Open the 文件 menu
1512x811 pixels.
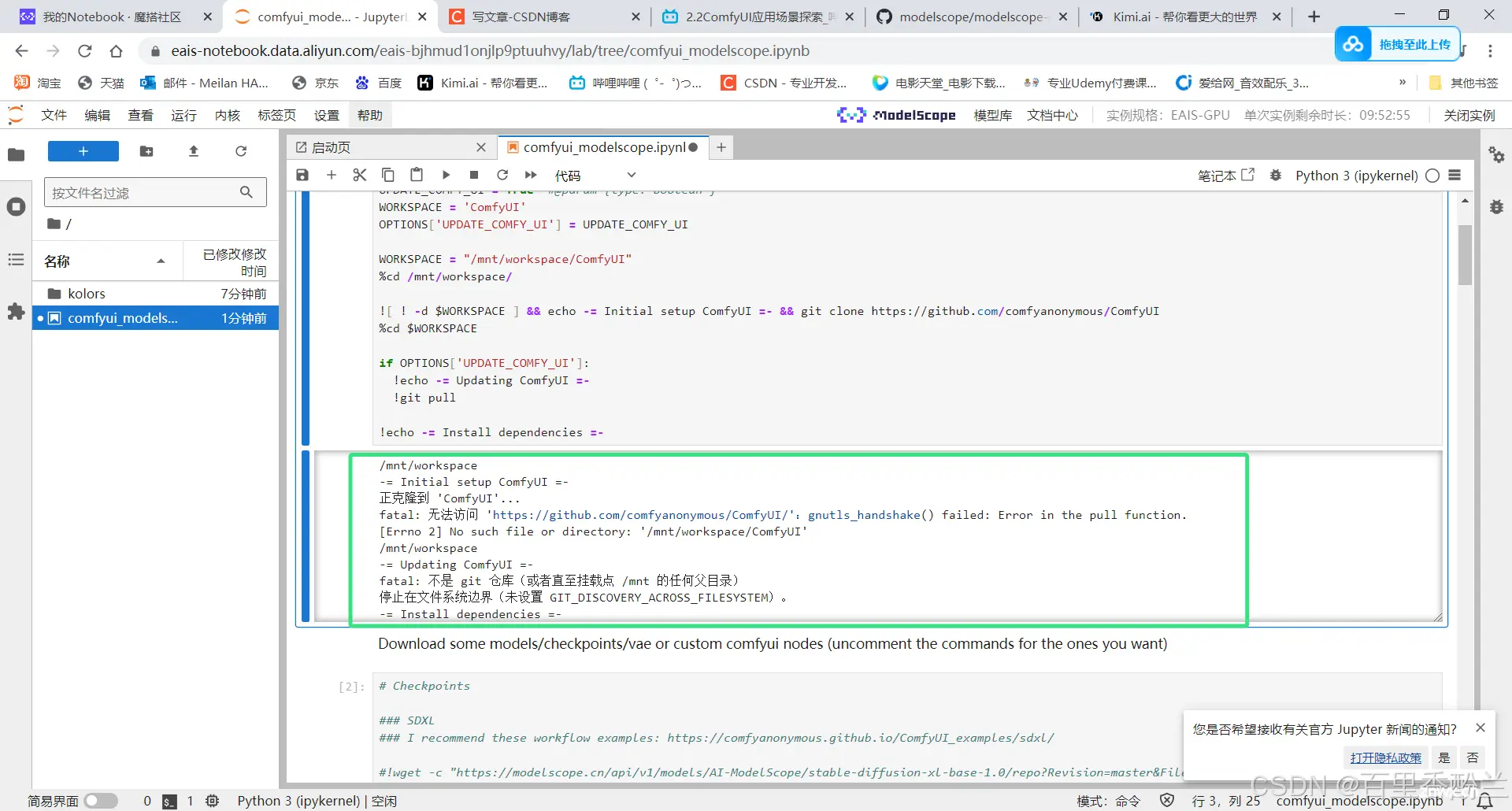click(x=54, y=116)
